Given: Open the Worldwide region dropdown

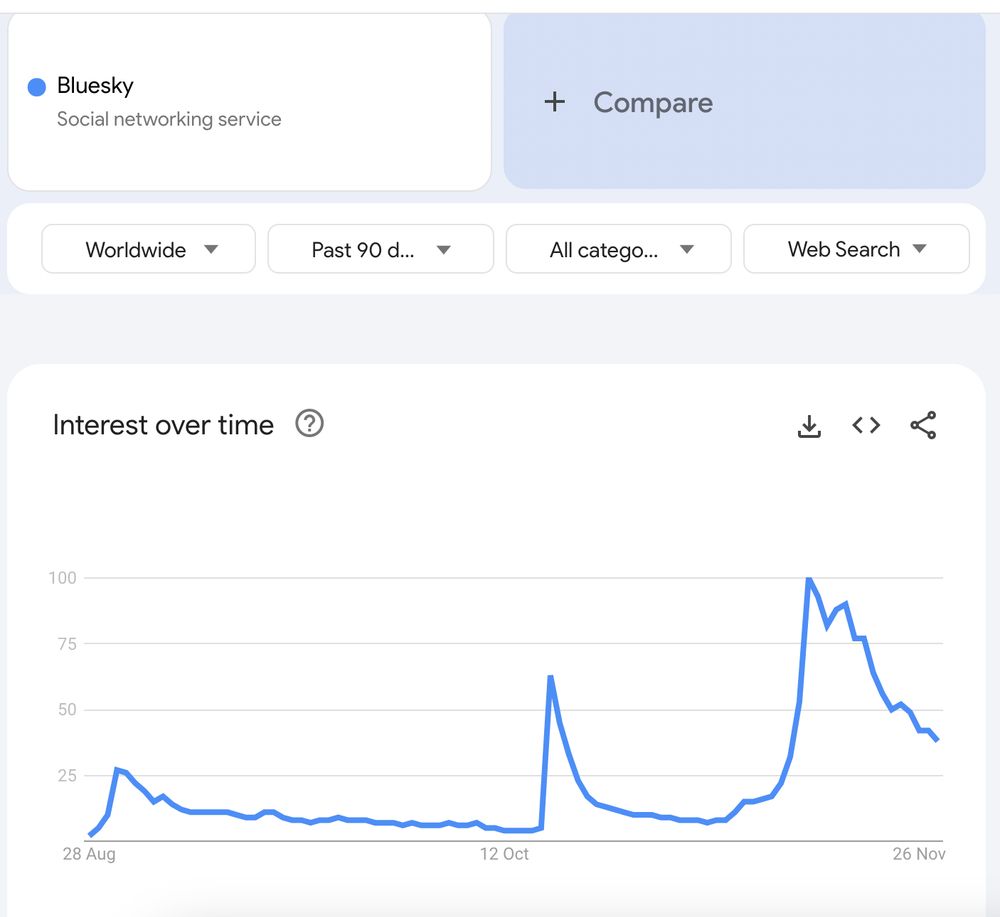Looking at the screenshot, I should [x=148, y=249].
